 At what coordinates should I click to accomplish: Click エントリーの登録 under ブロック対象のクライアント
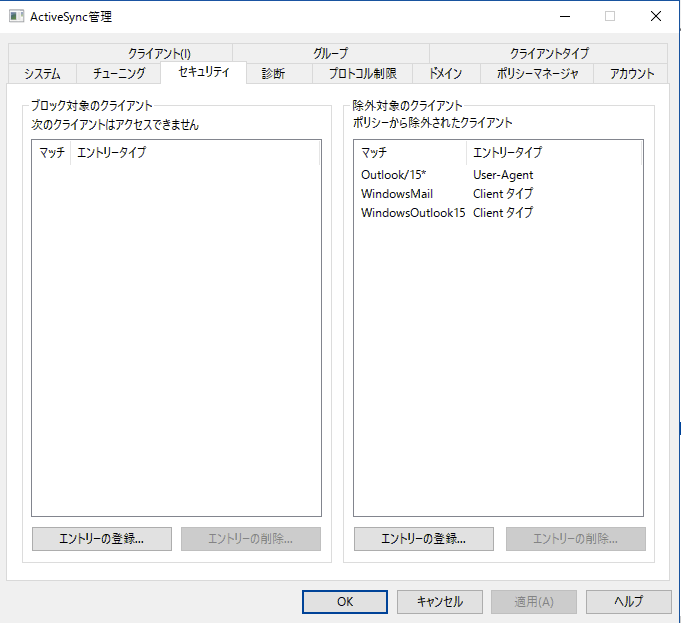[x=102, y=539]
